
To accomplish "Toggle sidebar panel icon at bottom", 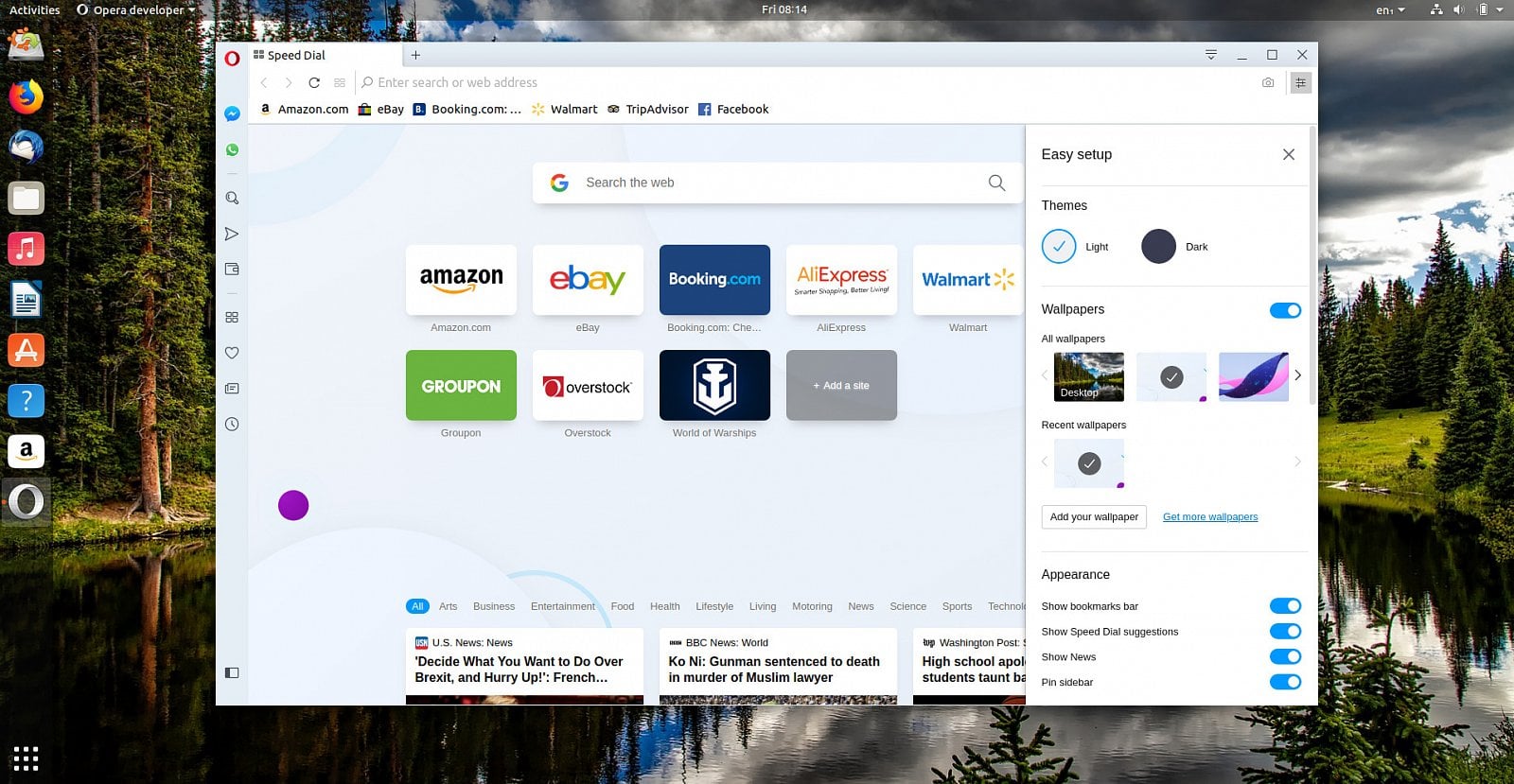I will coord(232,672).
